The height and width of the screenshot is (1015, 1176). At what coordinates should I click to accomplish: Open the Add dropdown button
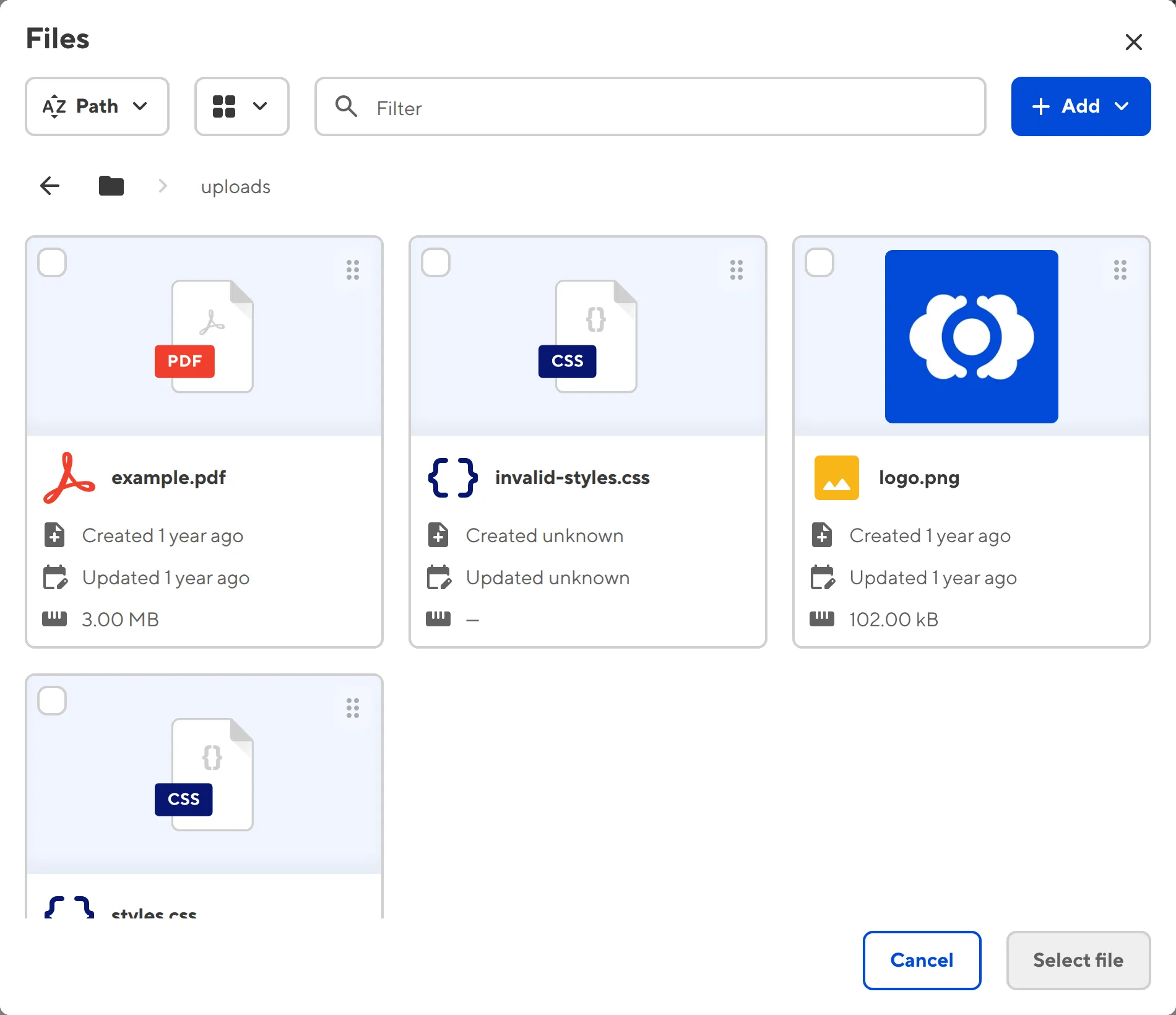pyautogui.click(x=1081, y=106)
